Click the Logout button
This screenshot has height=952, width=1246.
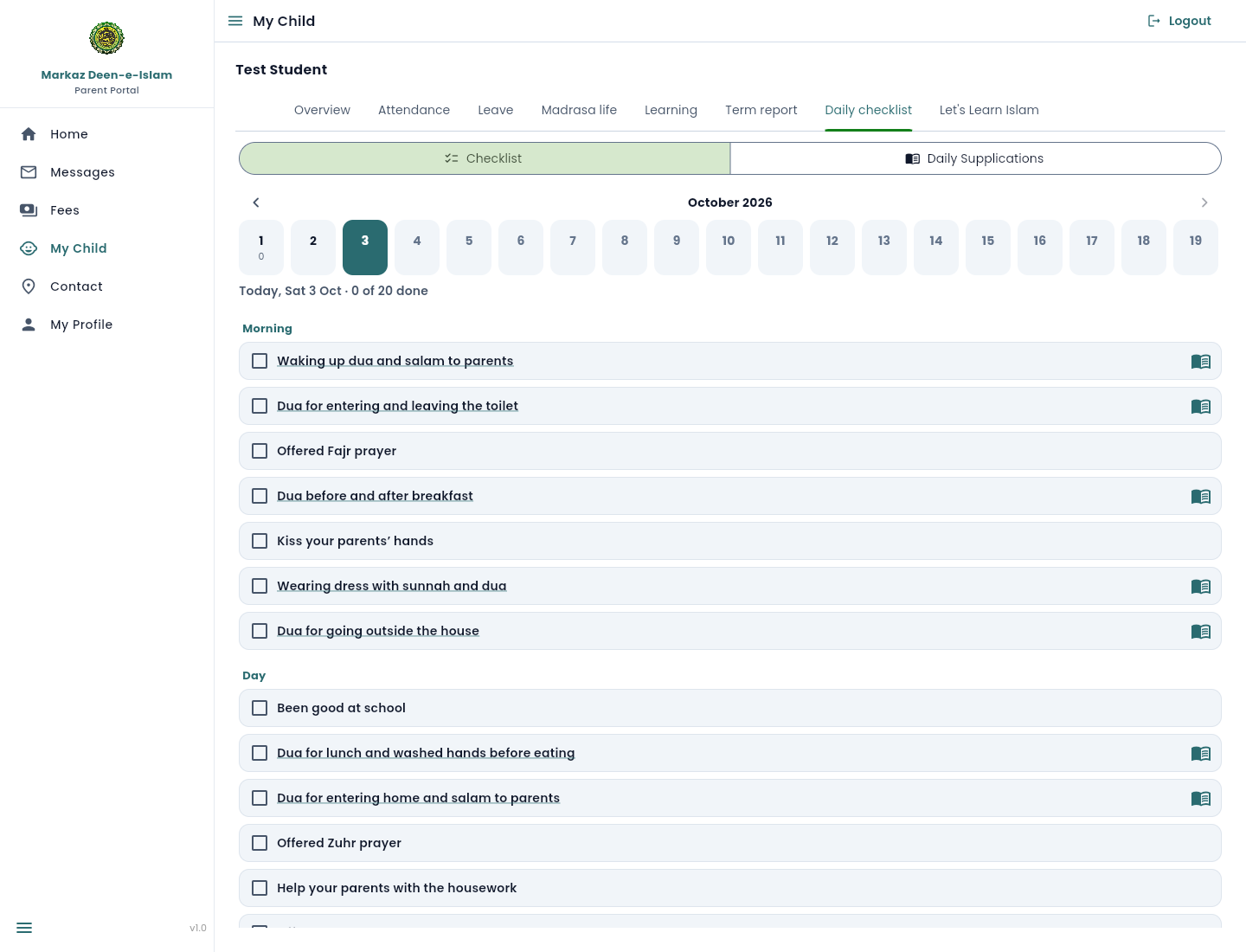[1179, 21]
